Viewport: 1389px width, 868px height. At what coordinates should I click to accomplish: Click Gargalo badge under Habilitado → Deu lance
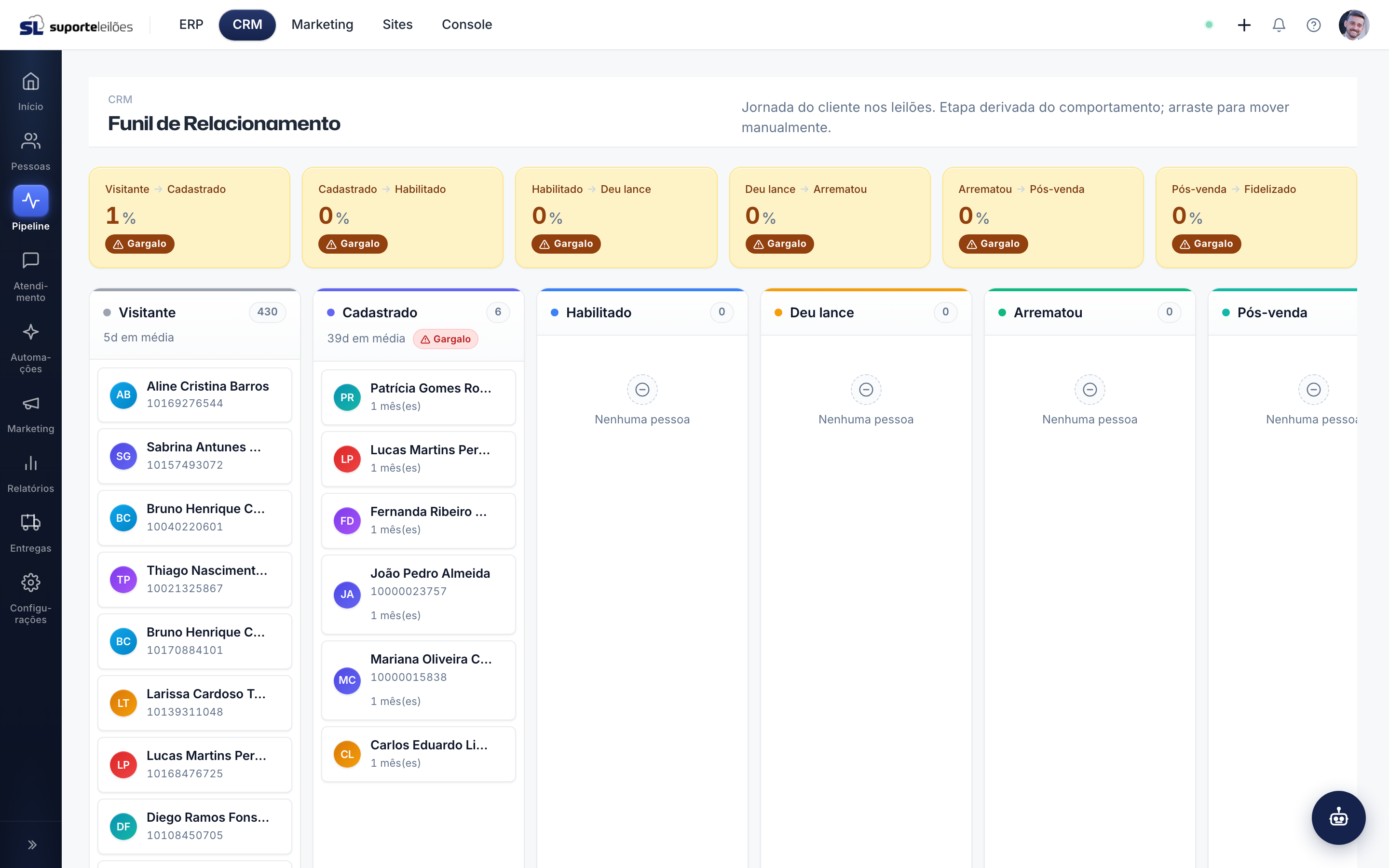[566, 244]
